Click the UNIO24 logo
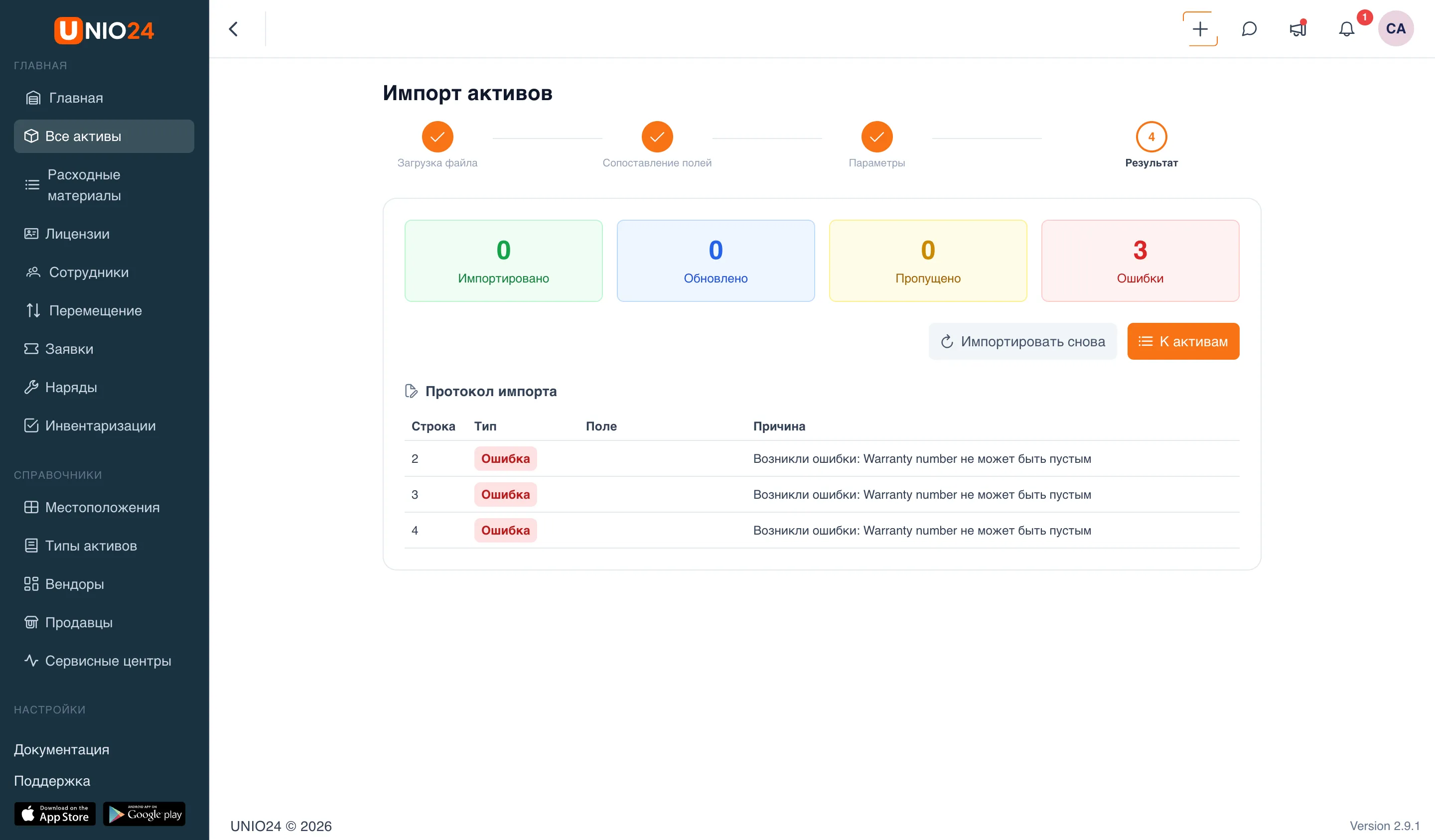1435x840 pixels. (x=104, y=30)
